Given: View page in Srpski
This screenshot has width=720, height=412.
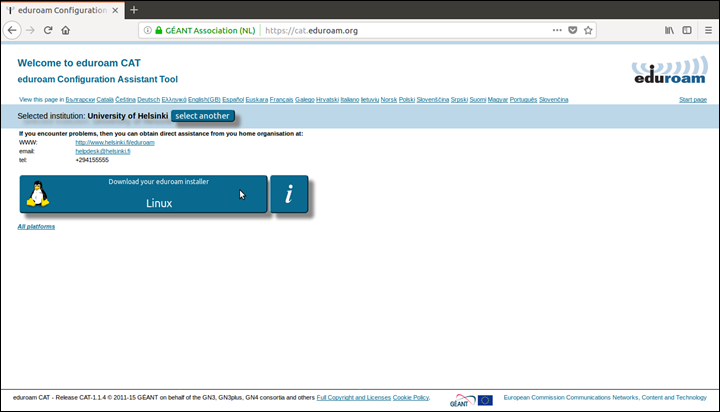Looking at the screenshot, I should pyautogui.click(x=459, y=100).
